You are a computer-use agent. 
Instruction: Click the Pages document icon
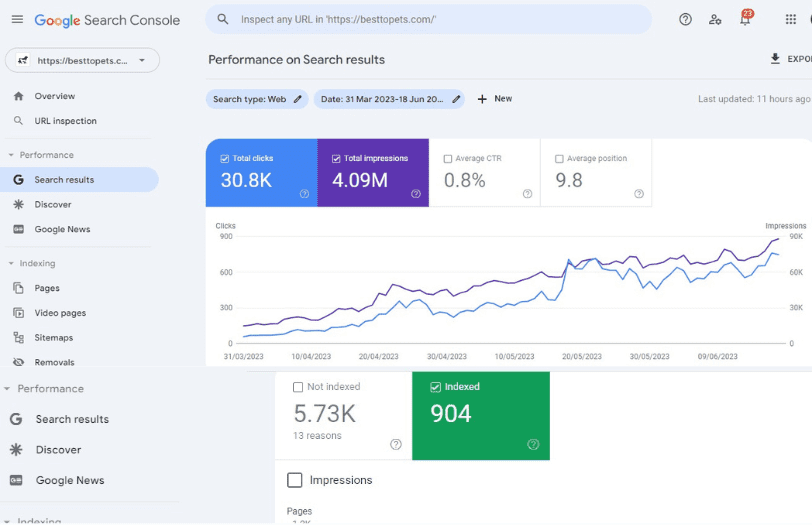(x=19, y=288)
